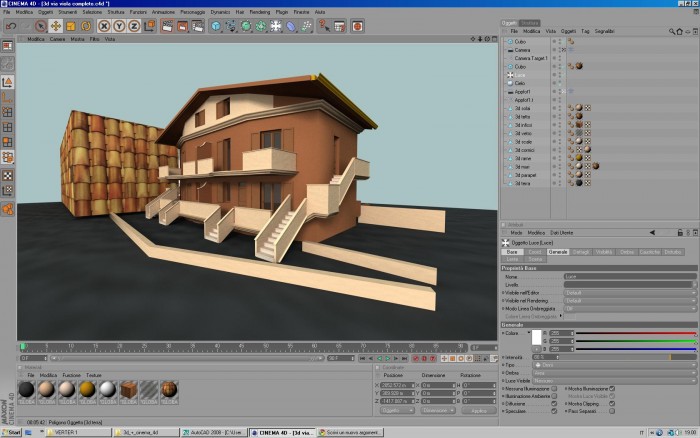The height and width of the screenshot is (438, 700).
Task: Switch the world/object coordinate system icon
Action: click(150, 26)
